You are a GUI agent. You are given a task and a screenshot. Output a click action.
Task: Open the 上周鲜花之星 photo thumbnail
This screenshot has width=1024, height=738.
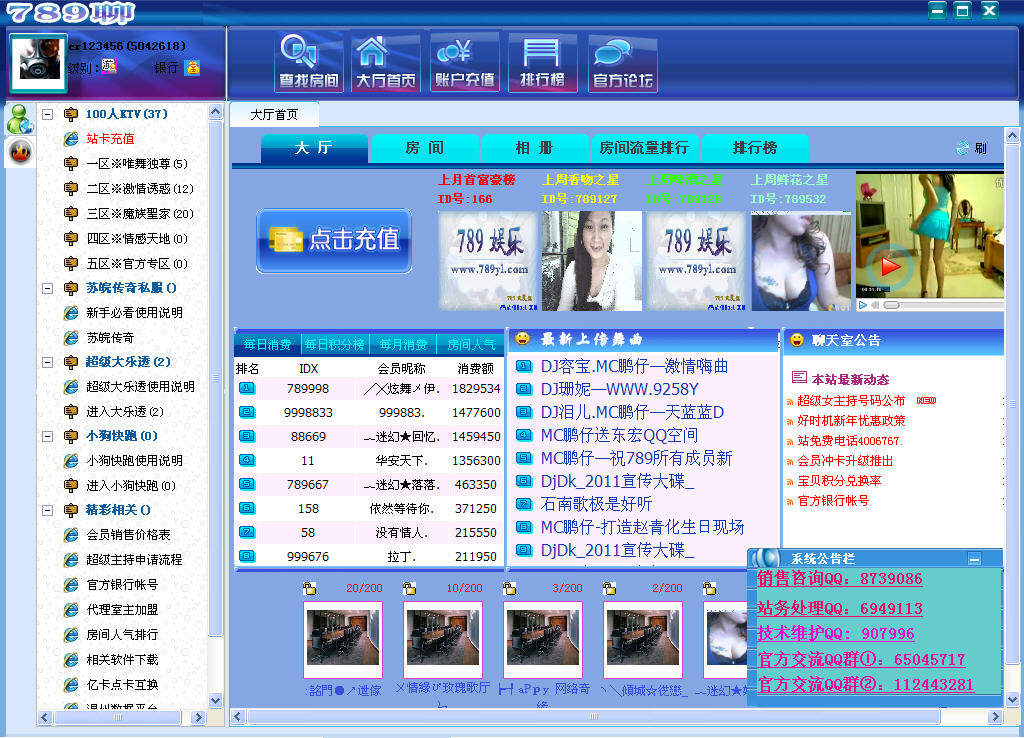801,261
